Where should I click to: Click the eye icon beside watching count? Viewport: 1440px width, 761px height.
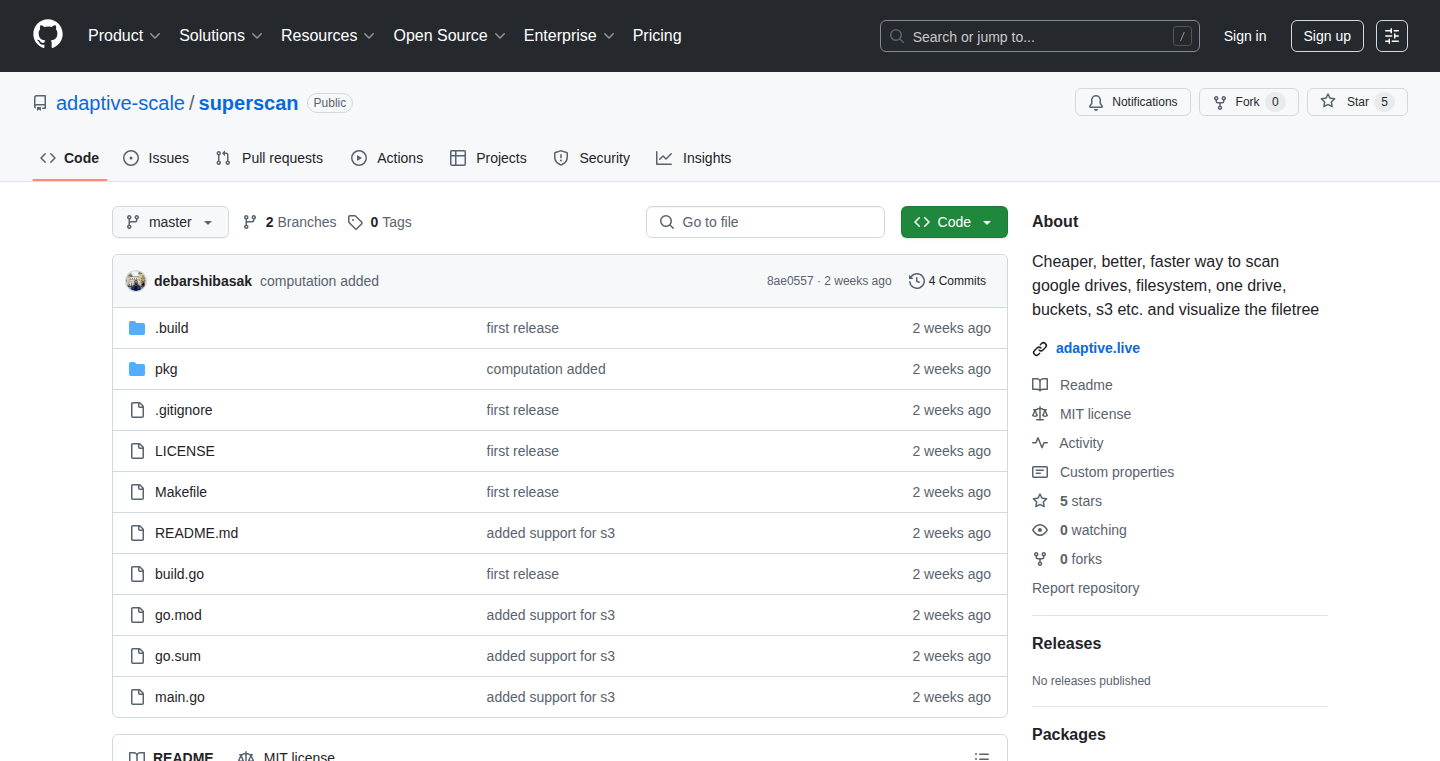[x=1040, y=530]
